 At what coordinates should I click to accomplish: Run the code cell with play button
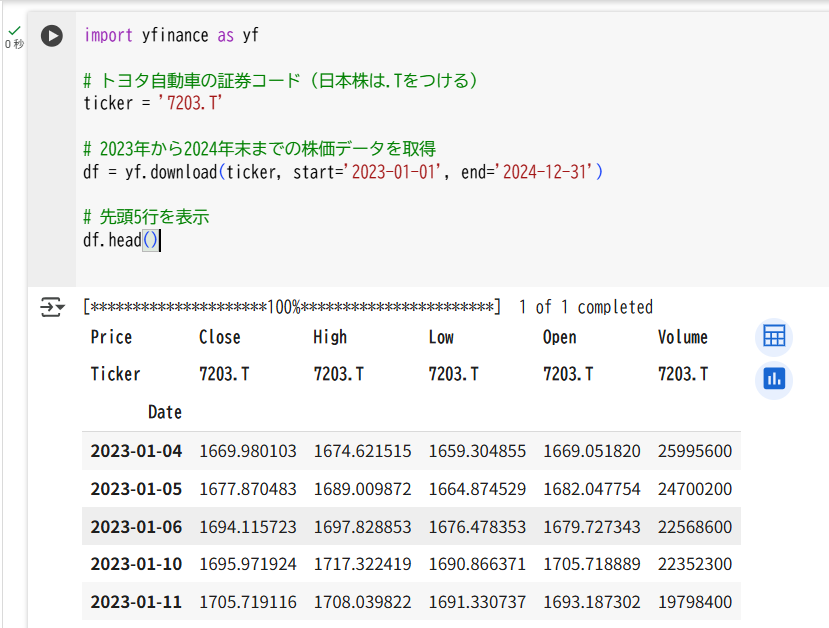pos(52,36)
